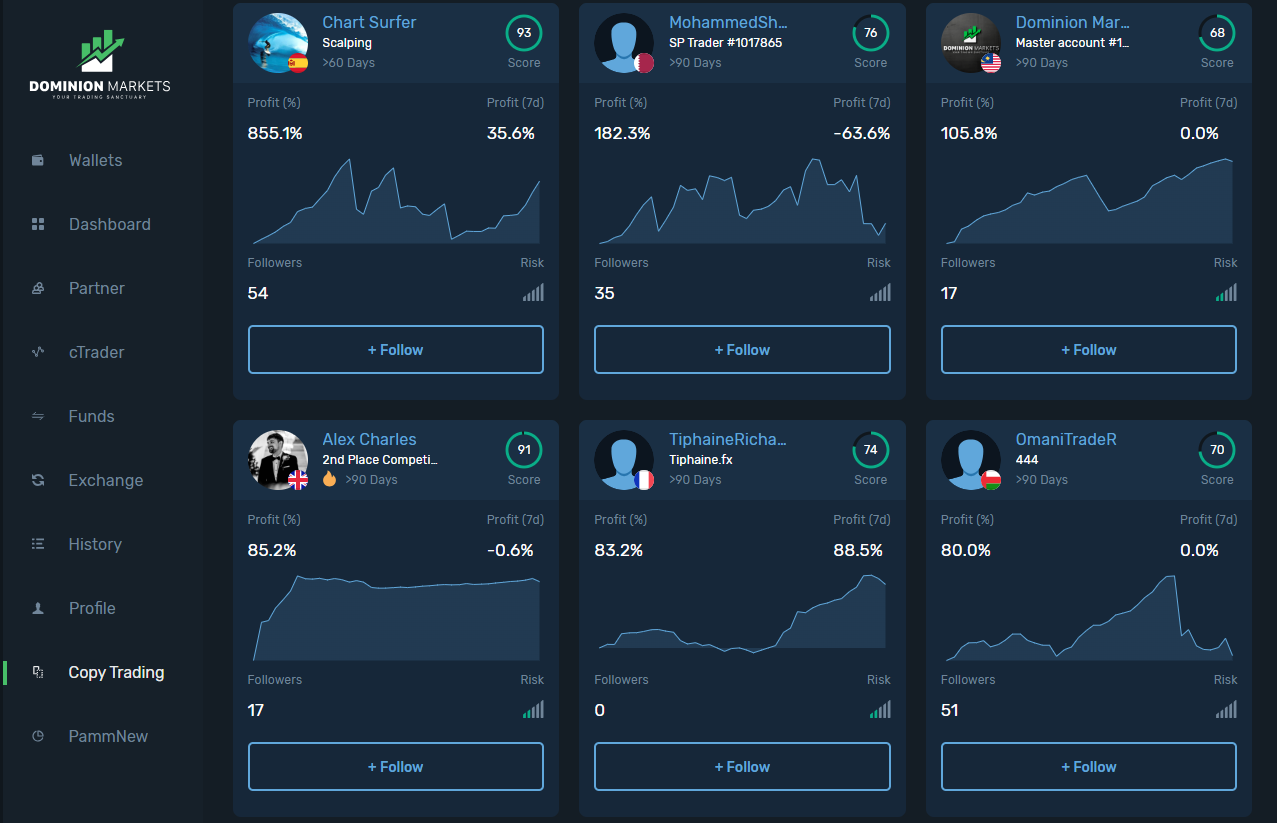This screenshot has width=1277, height=823.
Task: Follow the Chart Surfer trader
Action: (395, 349)
